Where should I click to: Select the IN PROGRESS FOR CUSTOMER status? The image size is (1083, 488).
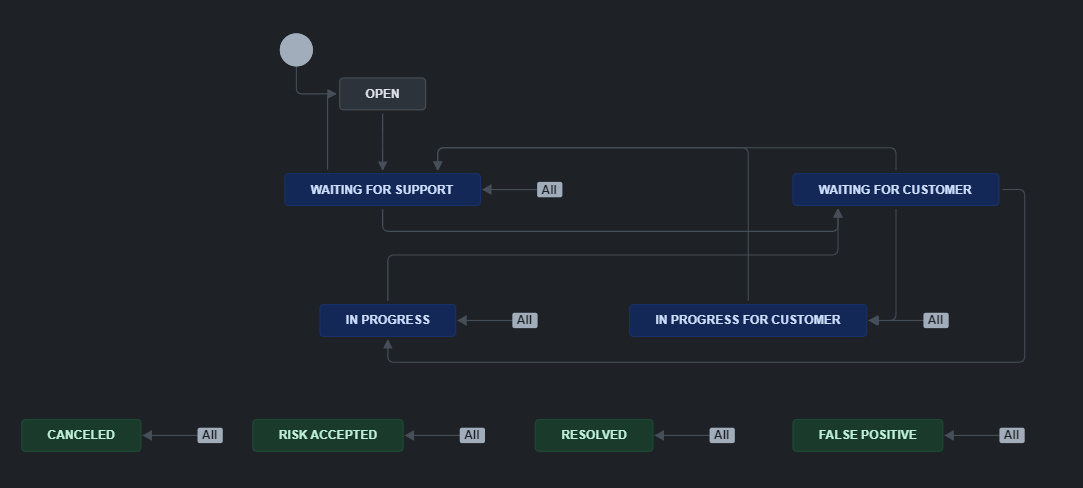click(747, 320)
